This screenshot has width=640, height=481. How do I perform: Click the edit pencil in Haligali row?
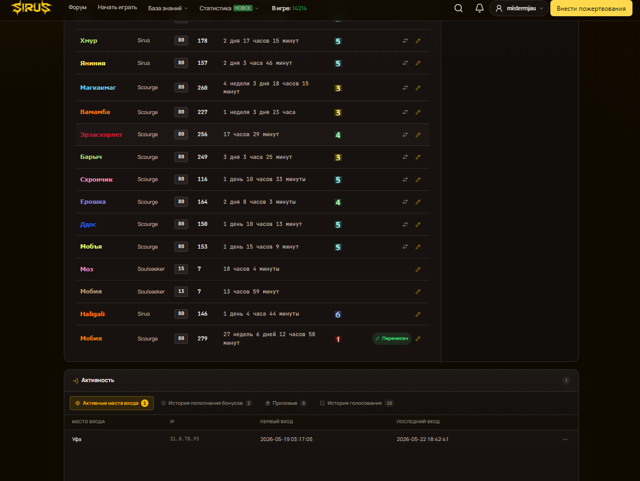point(418,314)
